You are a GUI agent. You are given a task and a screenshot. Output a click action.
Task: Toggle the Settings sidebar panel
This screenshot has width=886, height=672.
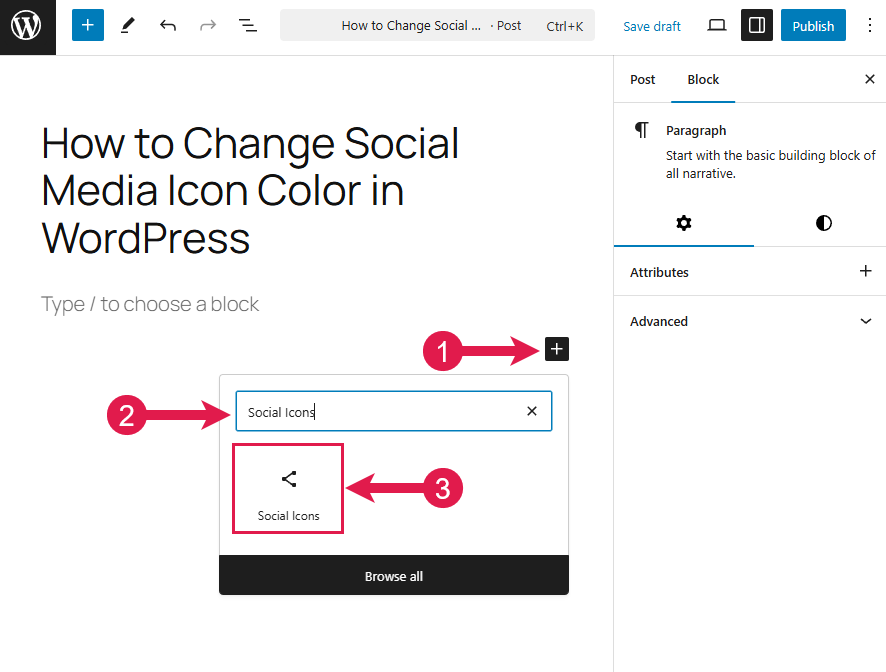click(x=757, y=26)
